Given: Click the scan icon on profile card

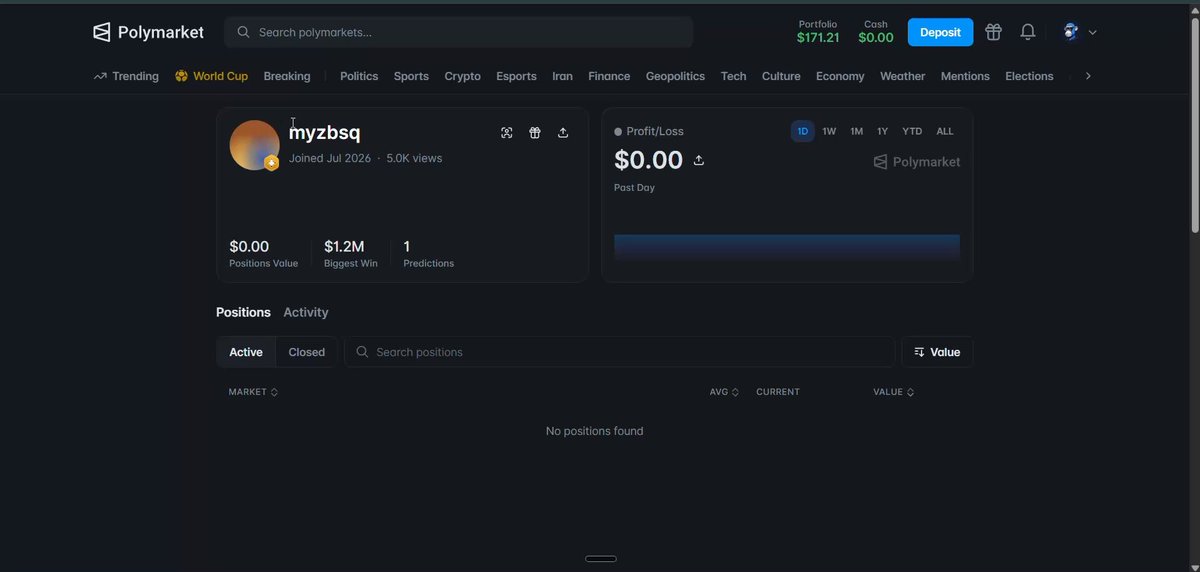Looking at the screenshot, I should click(507, 133).
